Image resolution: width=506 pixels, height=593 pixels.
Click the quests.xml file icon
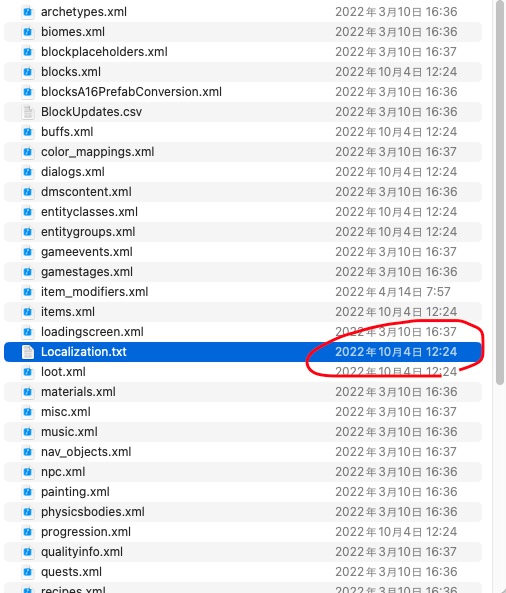pos(28,572)
